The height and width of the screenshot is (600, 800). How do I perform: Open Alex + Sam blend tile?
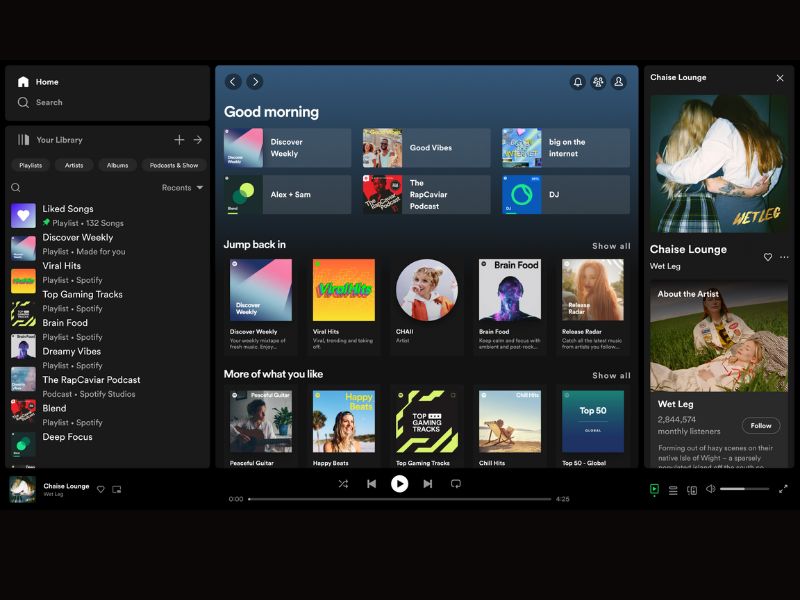(287, 194)
